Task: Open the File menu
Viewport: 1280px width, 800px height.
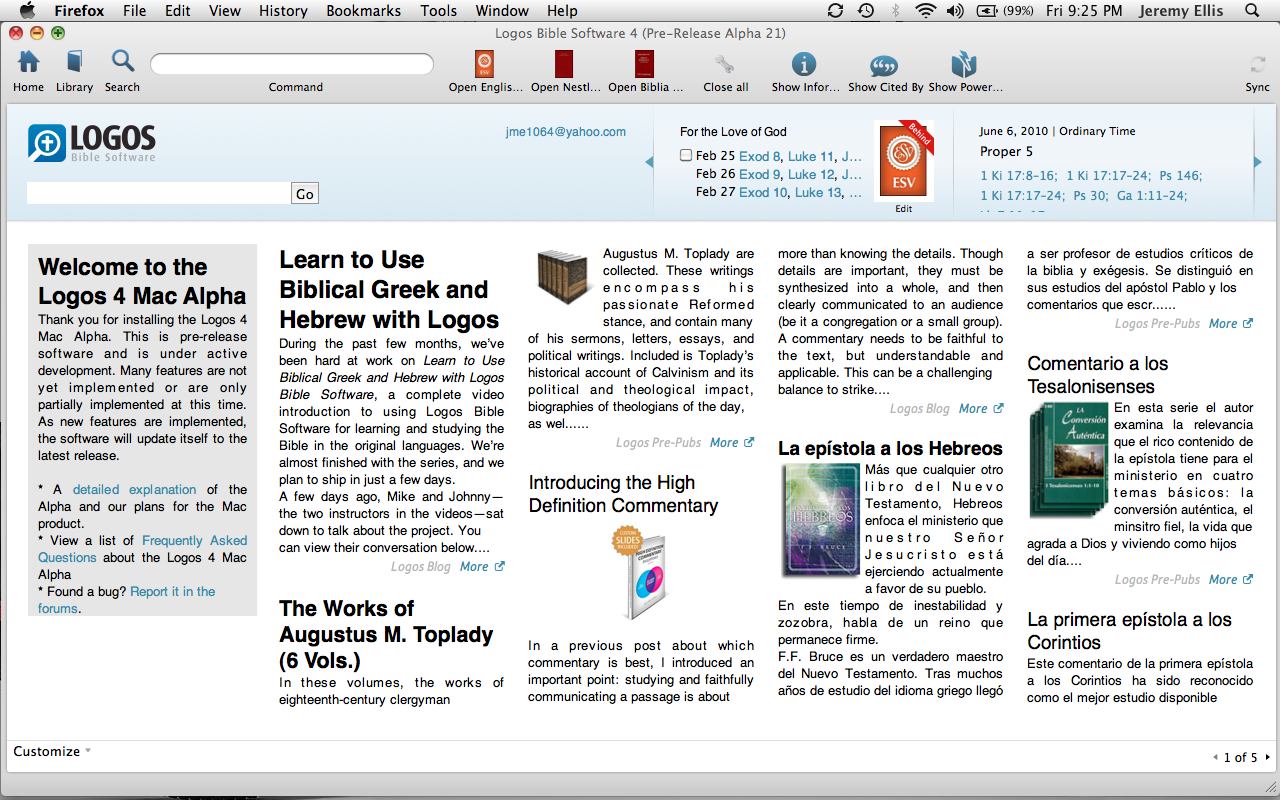Action: click(x=134, y=11)
